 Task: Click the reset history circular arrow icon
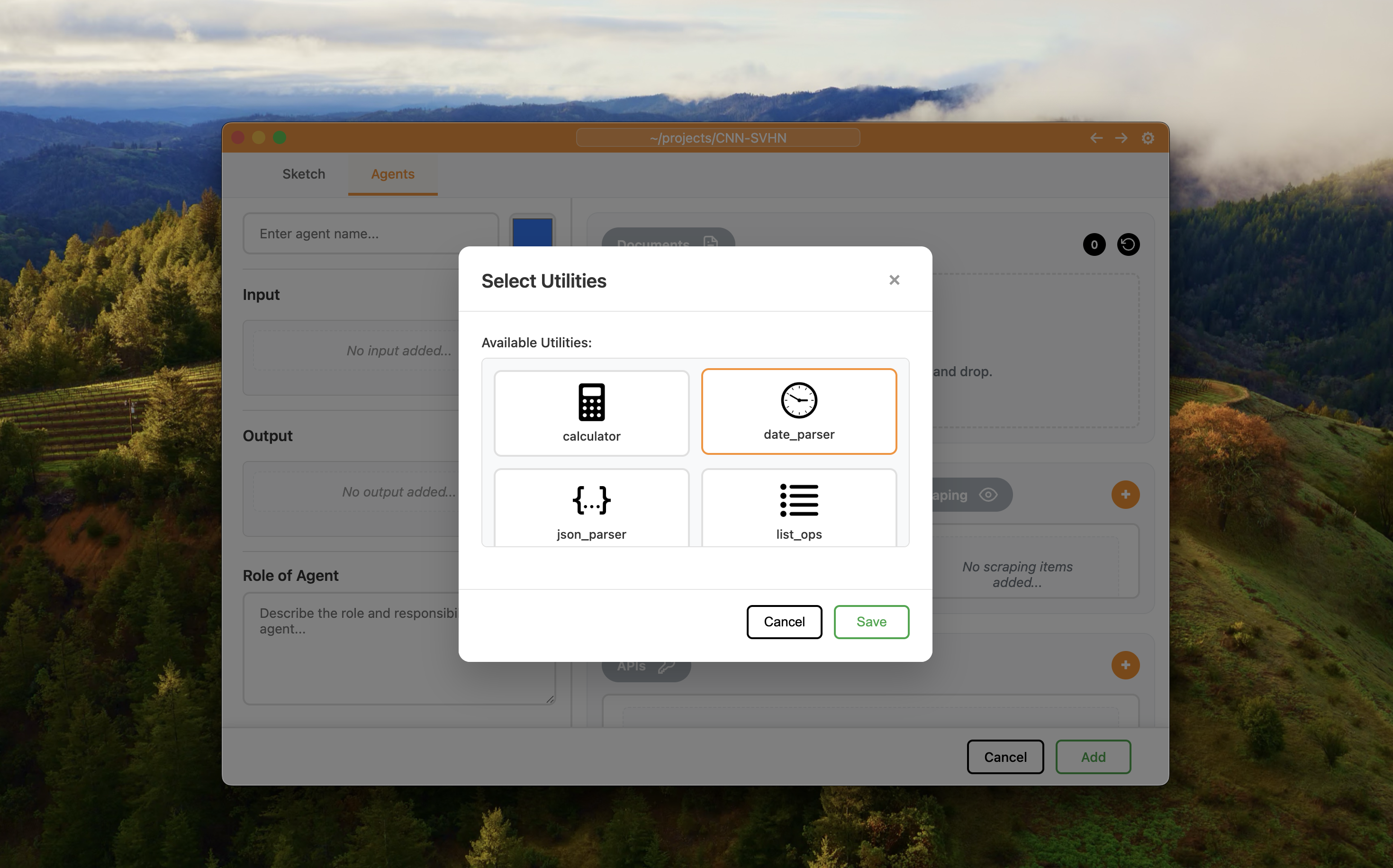point(1128,244)
